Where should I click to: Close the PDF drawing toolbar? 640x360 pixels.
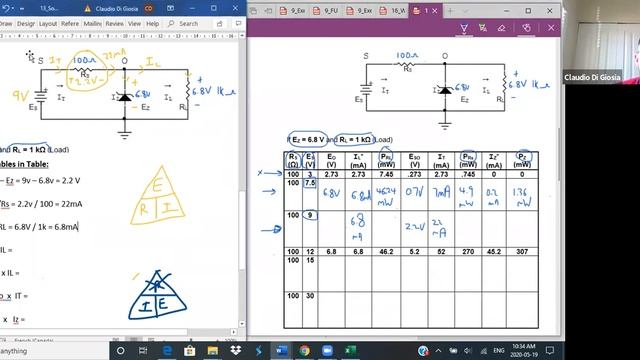[551, 28]
